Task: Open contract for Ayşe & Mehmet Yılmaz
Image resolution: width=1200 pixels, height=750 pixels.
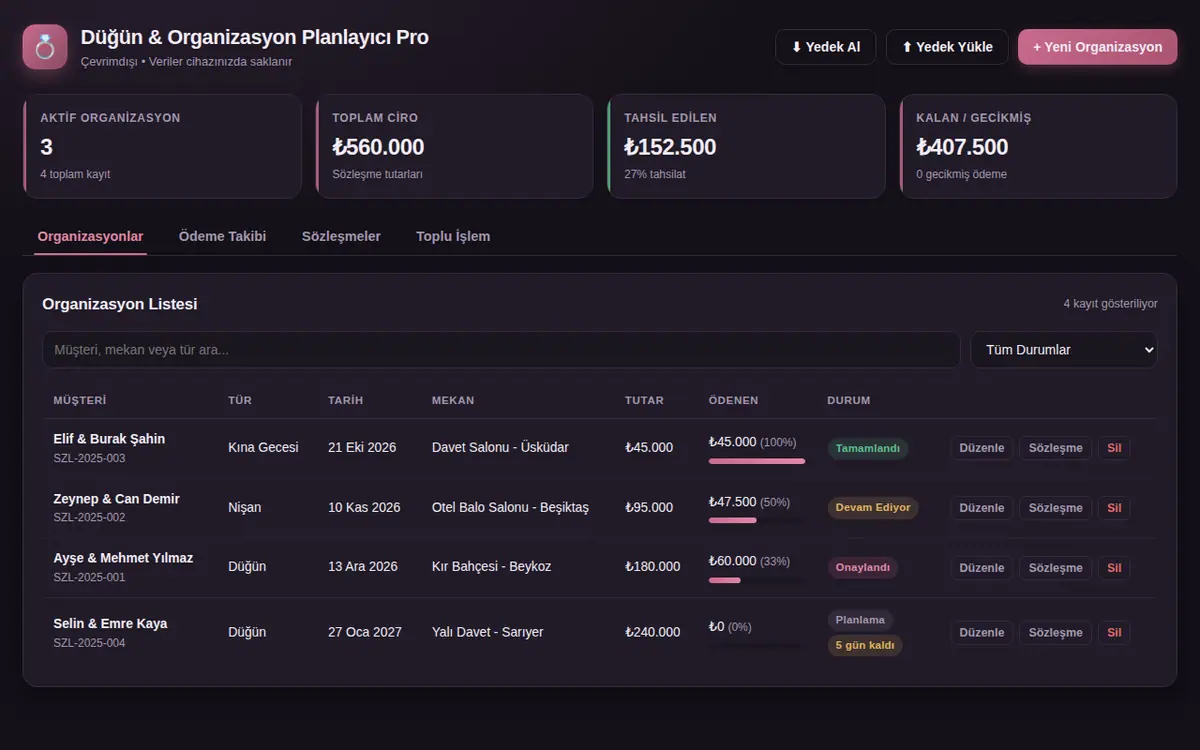Action: tap(1056, 568)
